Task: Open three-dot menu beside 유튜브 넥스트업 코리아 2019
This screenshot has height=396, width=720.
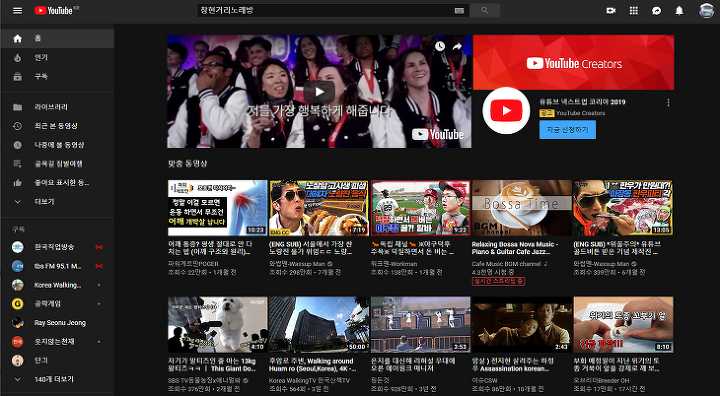Action: [x=668, y=102]
